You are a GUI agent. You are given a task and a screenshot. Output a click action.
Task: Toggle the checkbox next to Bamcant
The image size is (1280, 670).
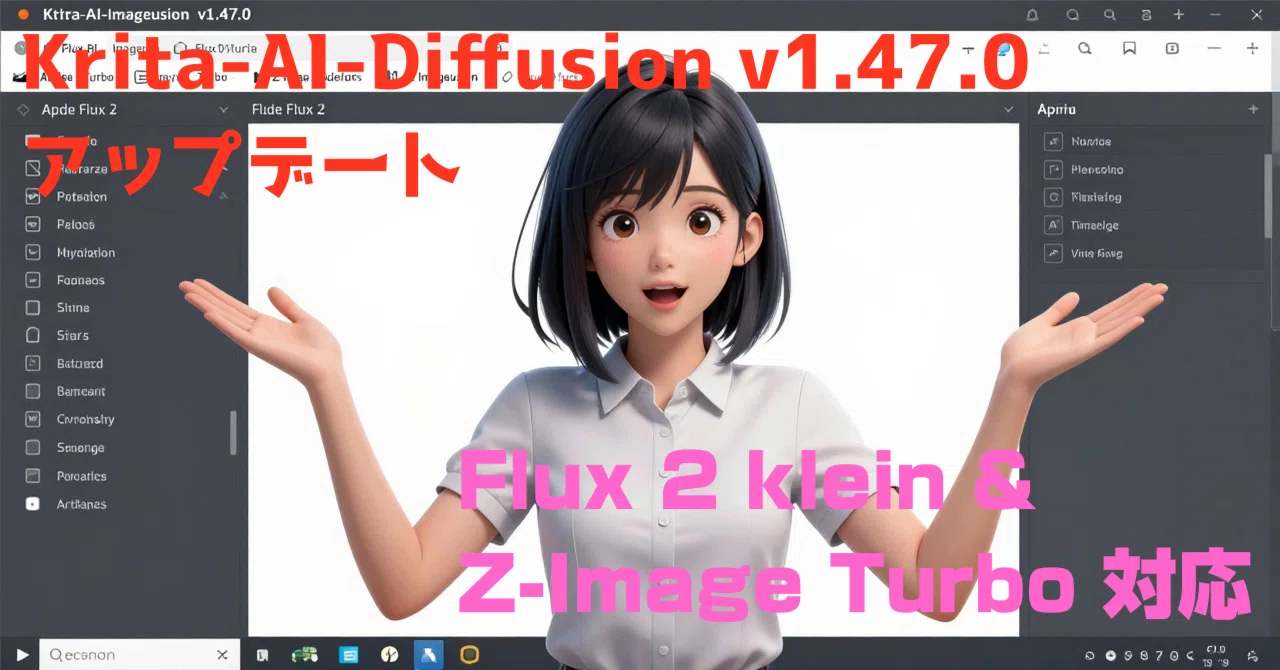tap(33, 392)
